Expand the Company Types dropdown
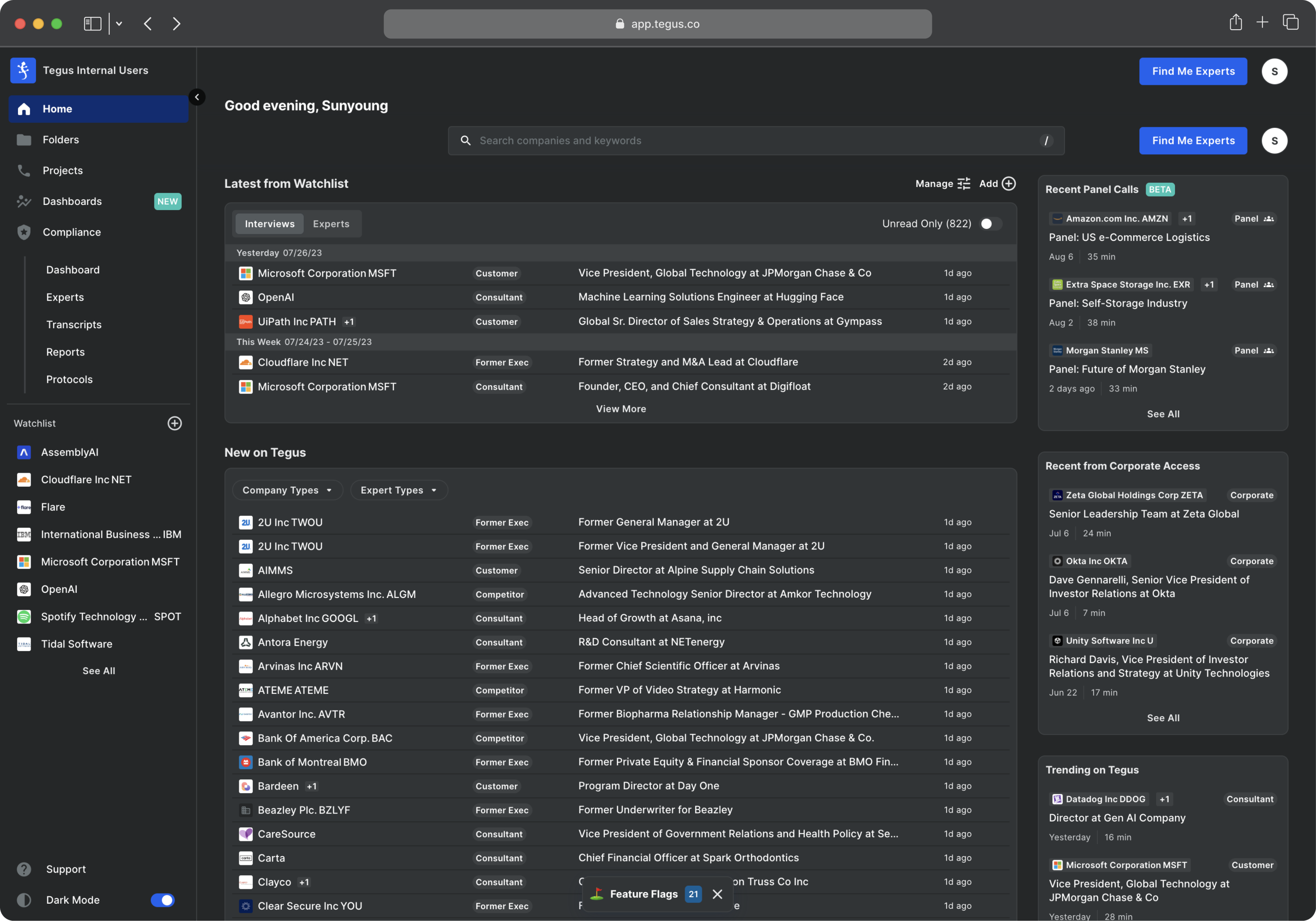The image size is (1316, 921). coord(287,490)
